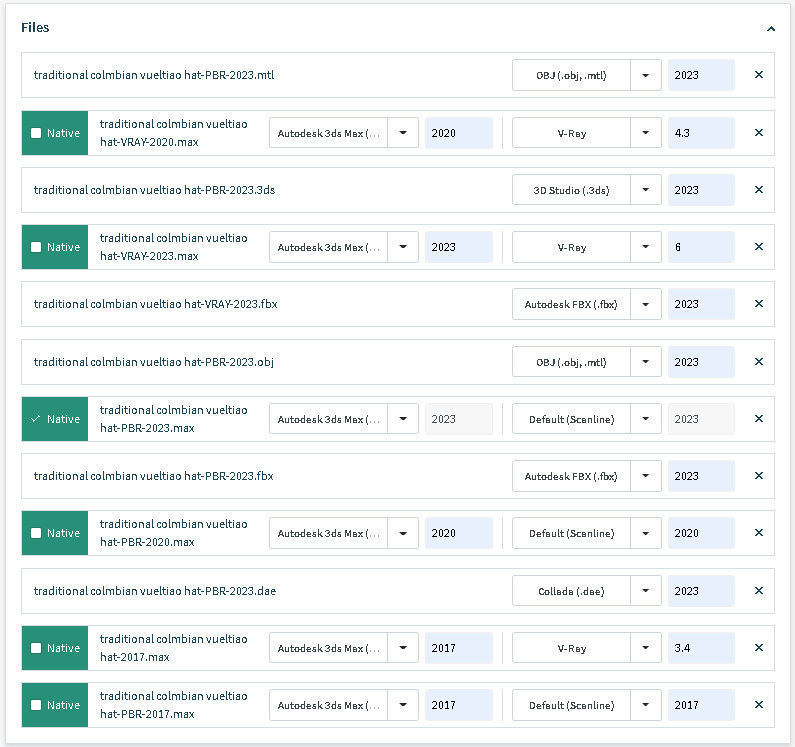Image resolution: width=795 pixels, height=747 pixels.
Task: Delete the hat-2017.max file entry
Action: (x=758, y=648)
